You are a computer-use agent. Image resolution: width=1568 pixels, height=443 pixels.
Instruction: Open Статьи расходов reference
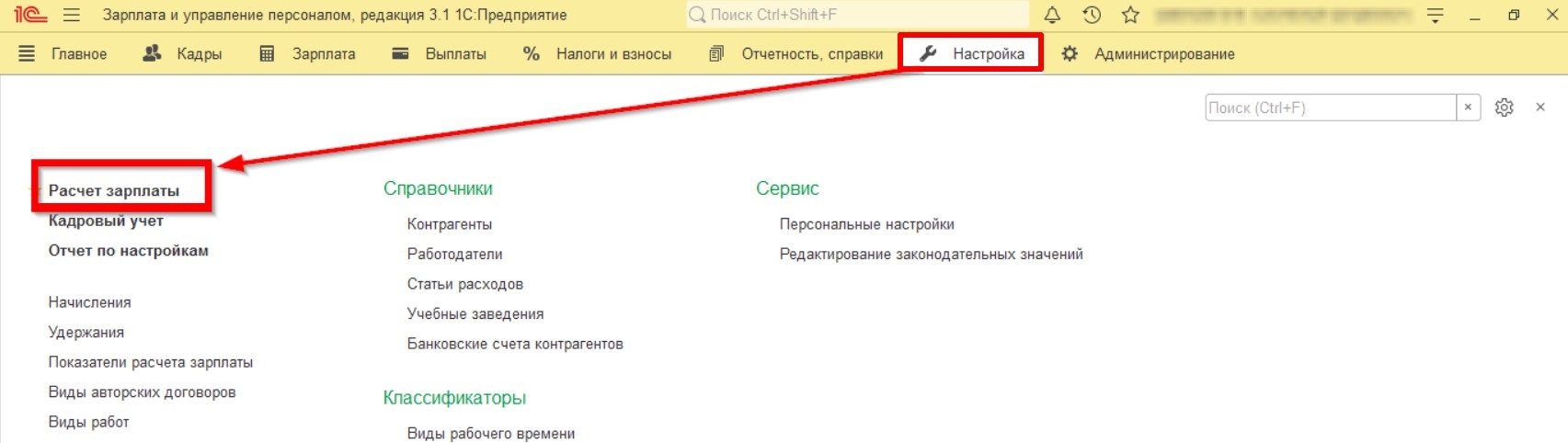click(x=465, y=284)
